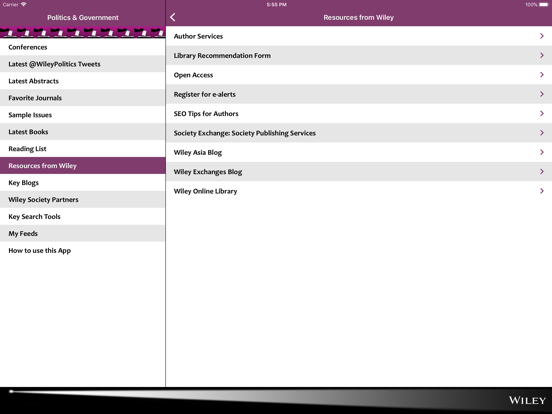The width and height of the screenshot is (552, 414).
Task: Tap the chevron on Wiley Exchanges Blog row
Action: (542, 171)
